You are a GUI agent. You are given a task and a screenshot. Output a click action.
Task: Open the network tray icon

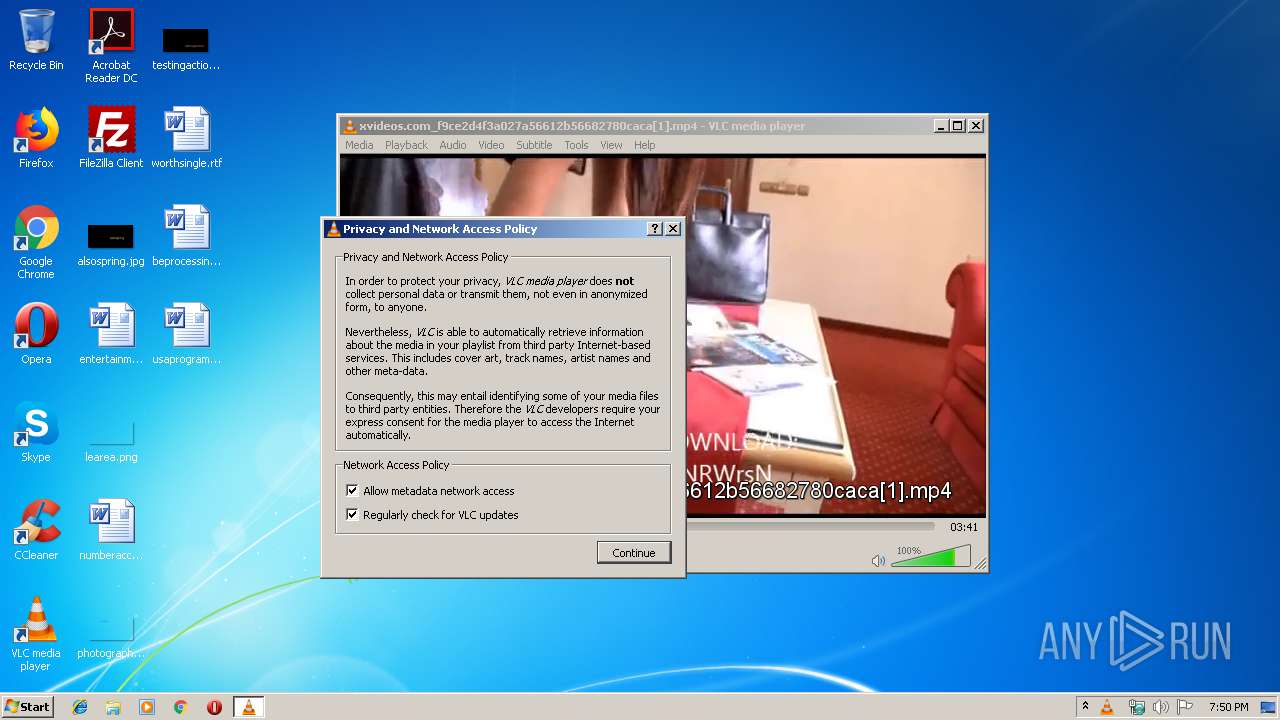[1136, 707]
